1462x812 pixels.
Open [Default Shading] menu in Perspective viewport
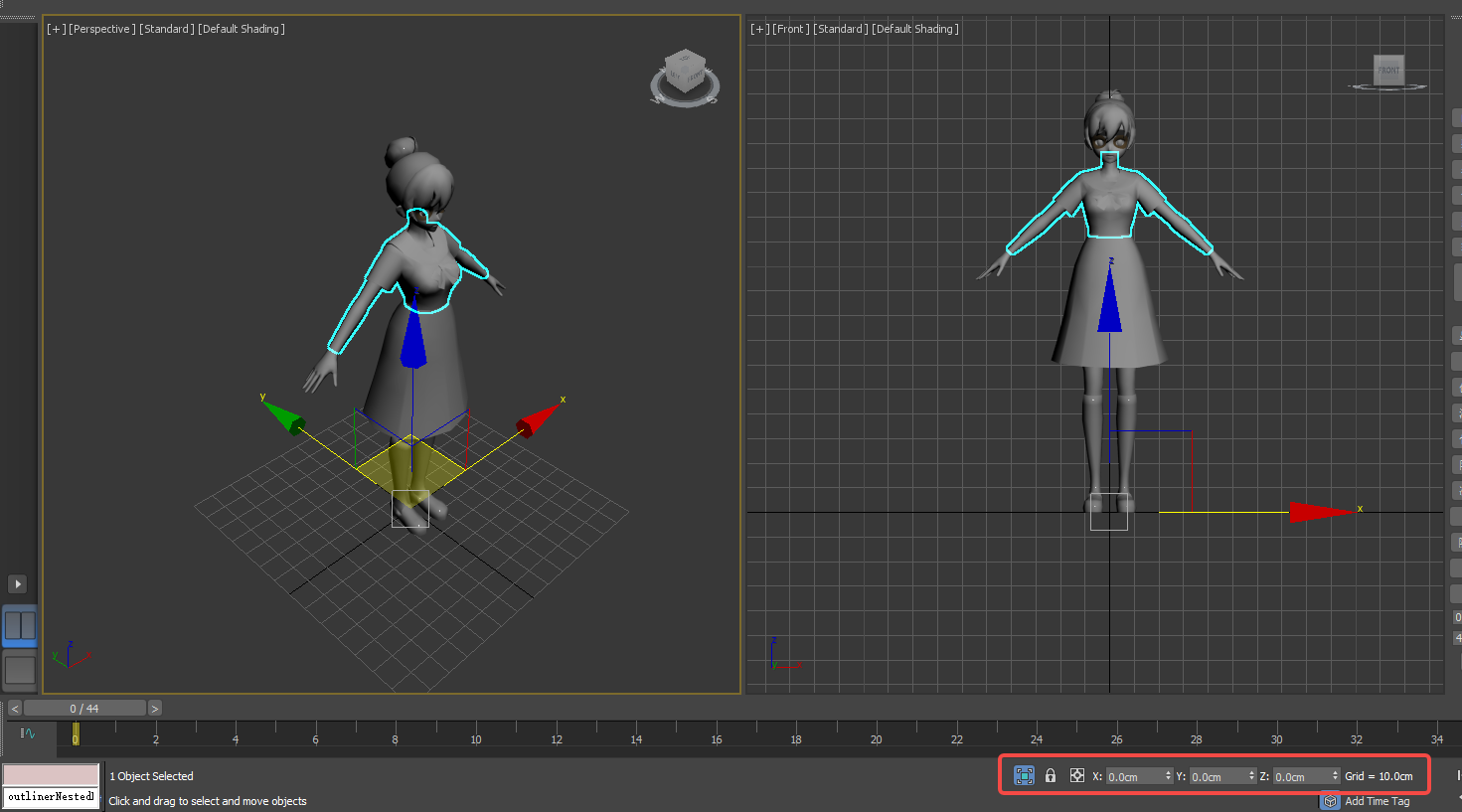point(242,29)
